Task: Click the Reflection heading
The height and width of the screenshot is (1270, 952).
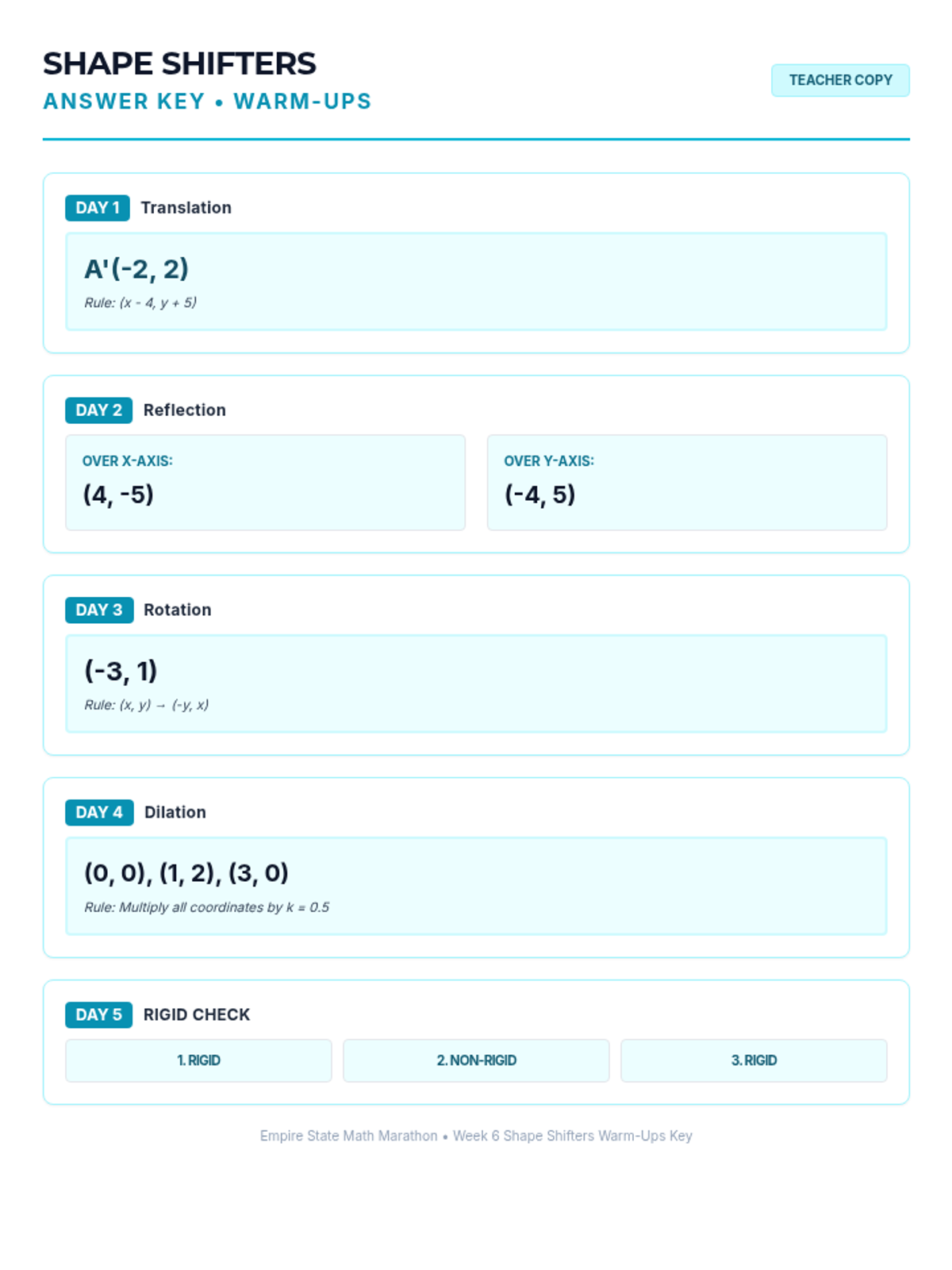Action: click(184, 410)
